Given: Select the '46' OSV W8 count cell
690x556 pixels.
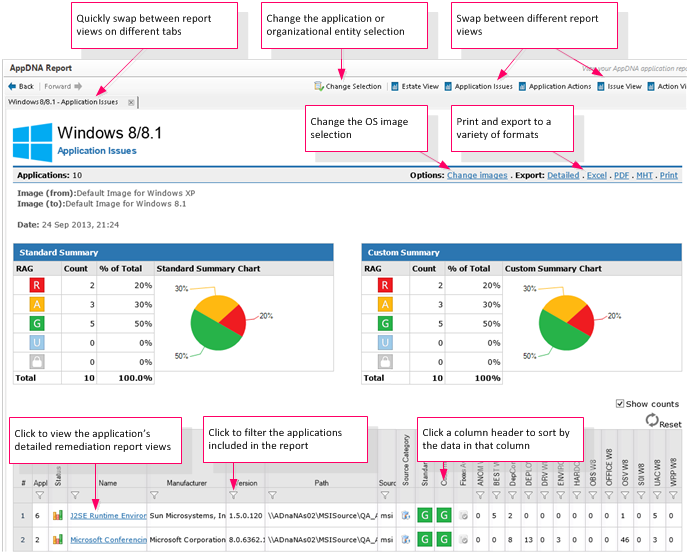Looking at the screenshot, I should [x=625, y=540].
